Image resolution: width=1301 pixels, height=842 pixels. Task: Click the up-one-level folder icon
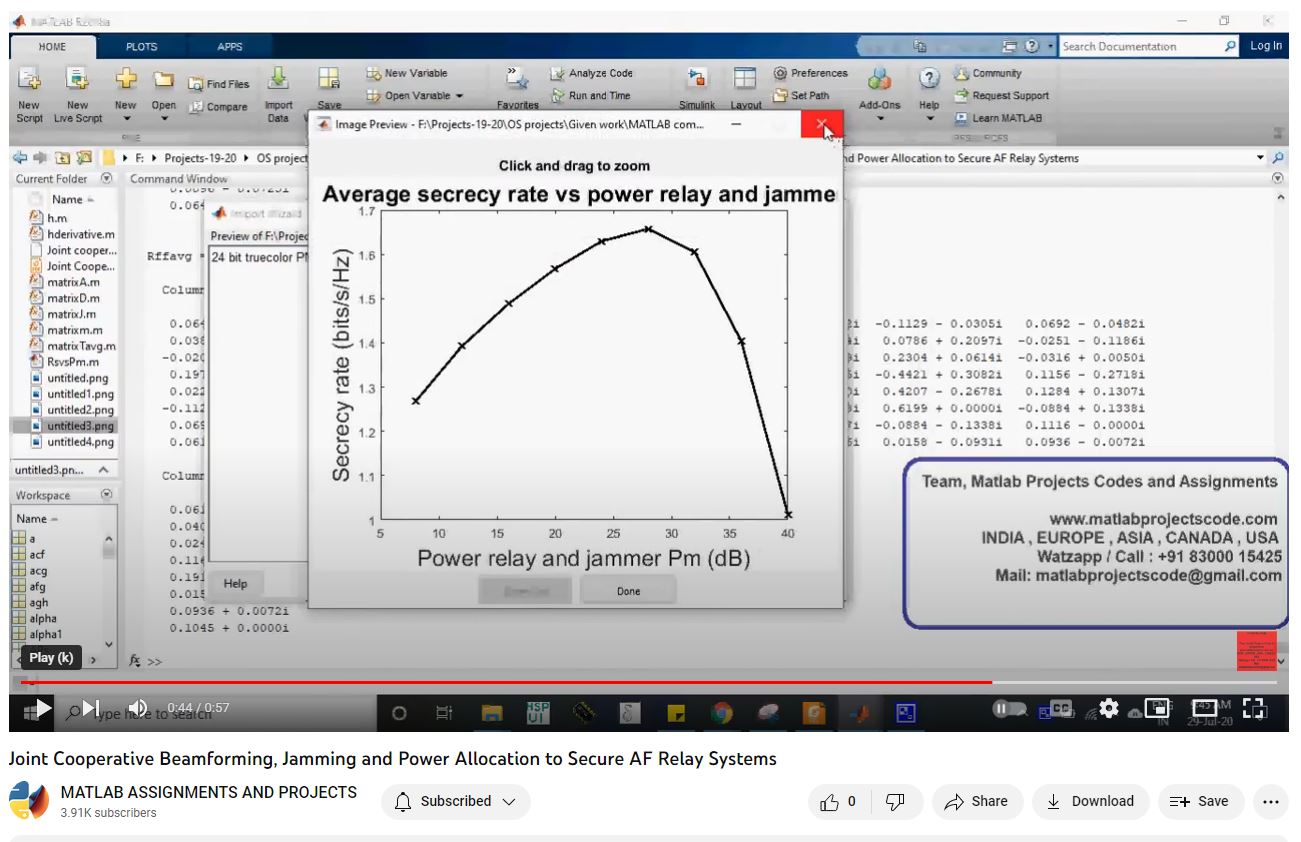(x=63, y=158)
